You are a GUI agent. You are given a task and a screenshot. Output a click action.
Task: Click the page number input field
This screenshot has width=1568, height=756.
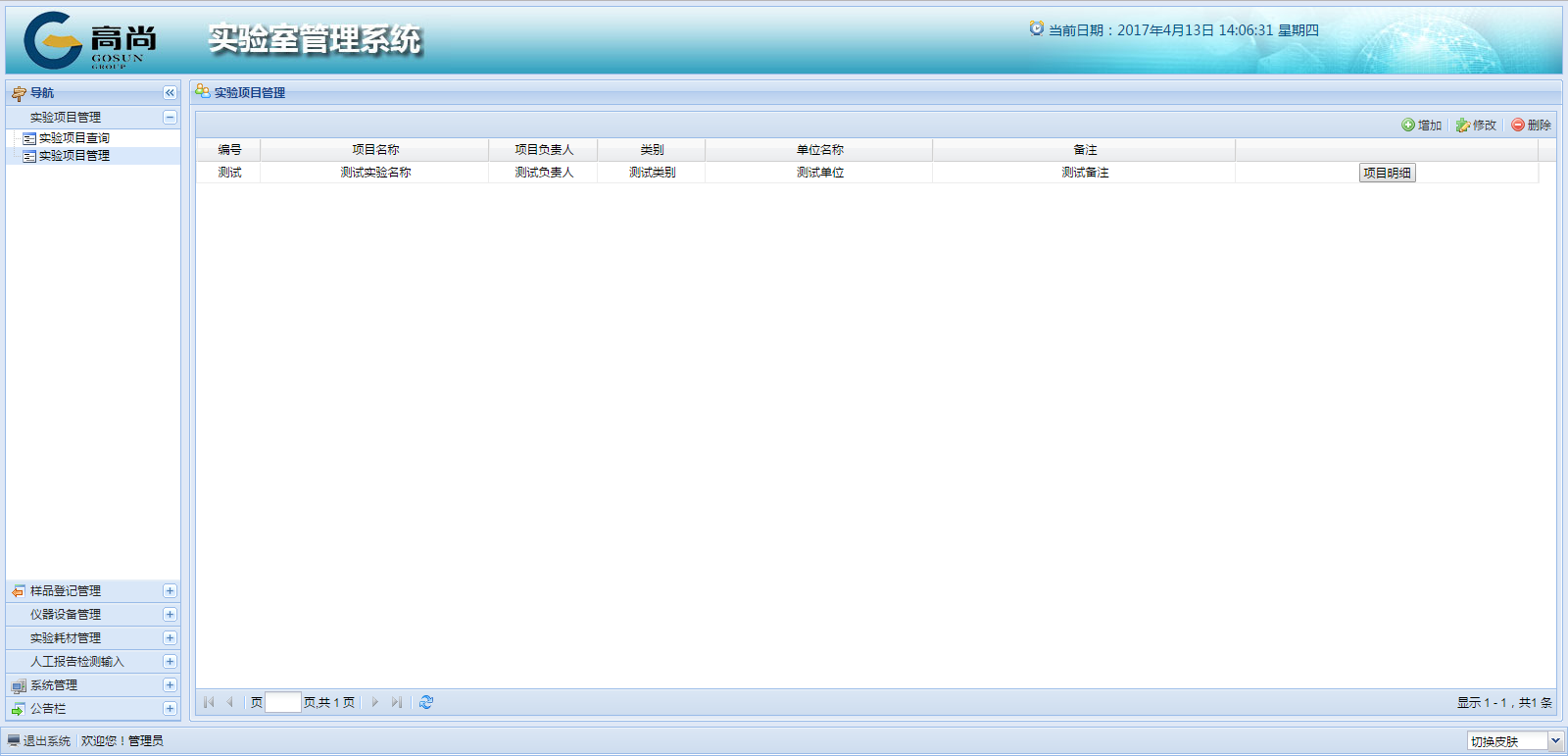click(282, 702)
